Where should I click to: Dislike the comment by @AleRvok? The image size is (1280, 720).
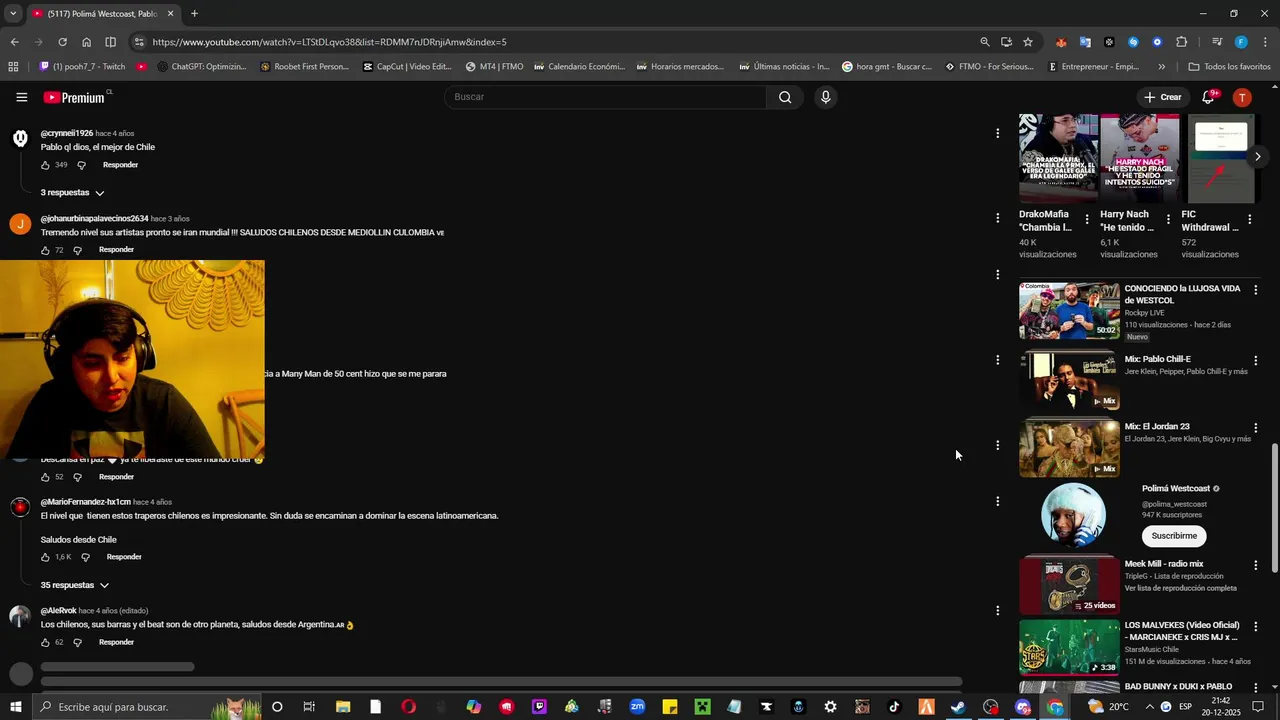[x=77, y=642]
